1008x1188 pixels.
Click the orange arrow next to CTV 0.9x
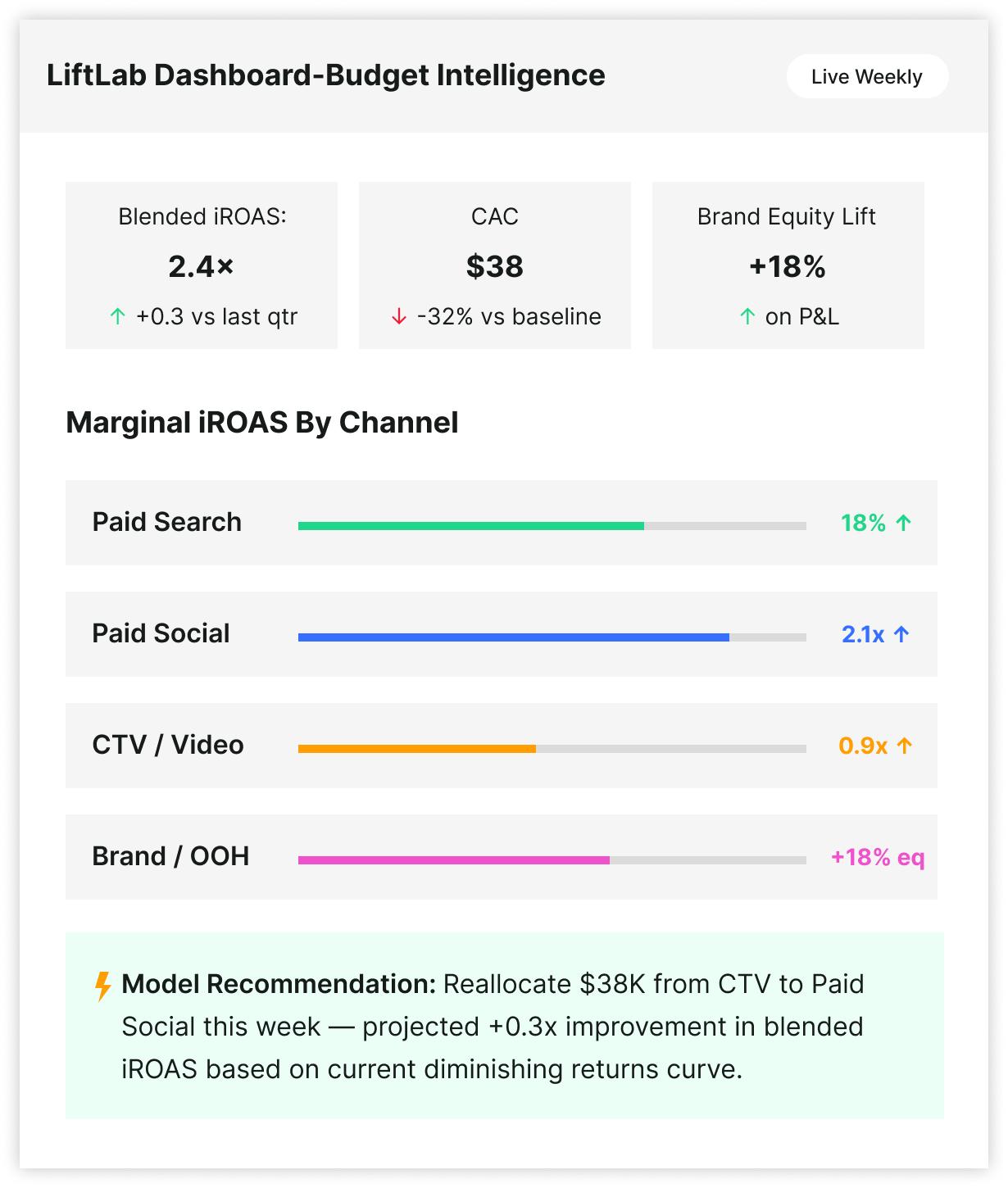coord(905,745)
